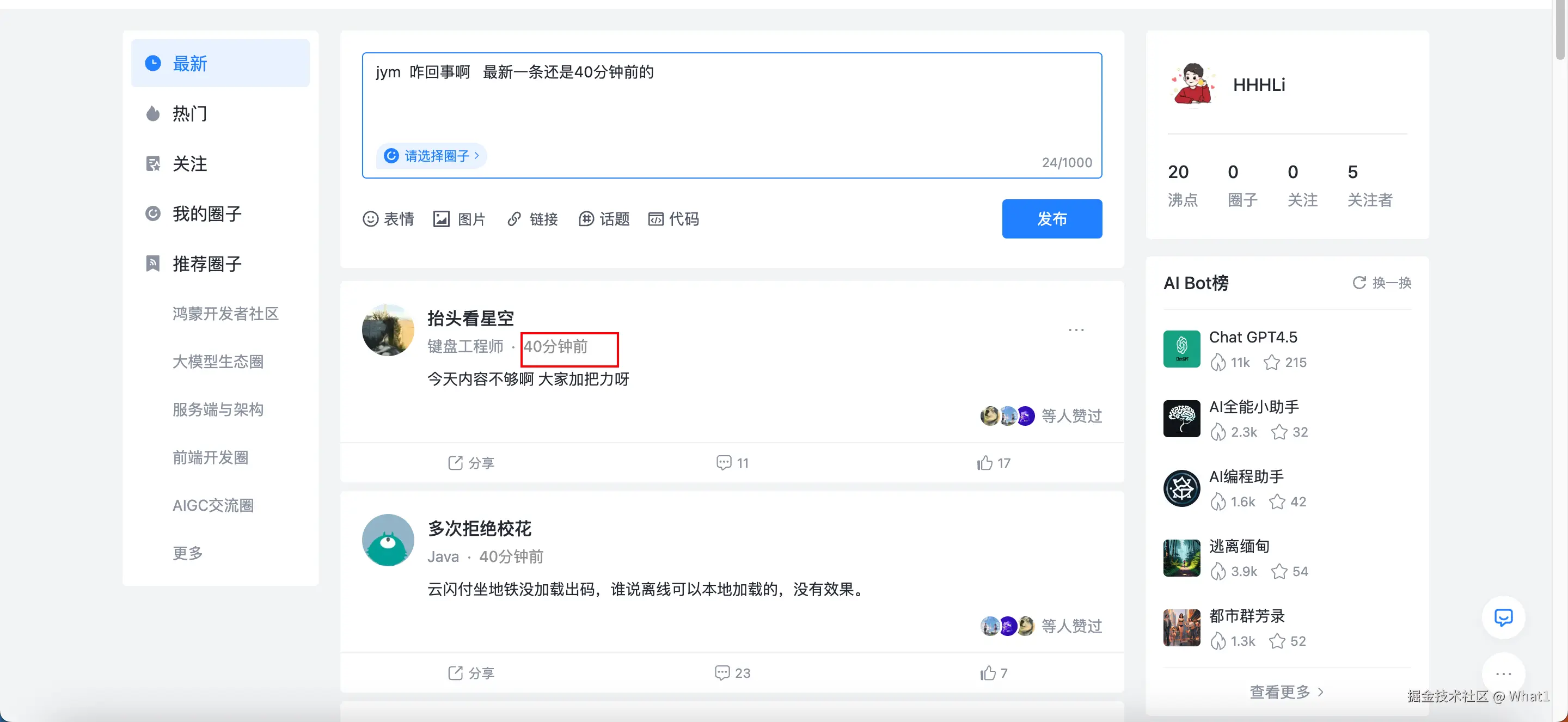Like 抬头看星空's post with the thumbs-up
The image size is (1568, 722).
point(994,463)
